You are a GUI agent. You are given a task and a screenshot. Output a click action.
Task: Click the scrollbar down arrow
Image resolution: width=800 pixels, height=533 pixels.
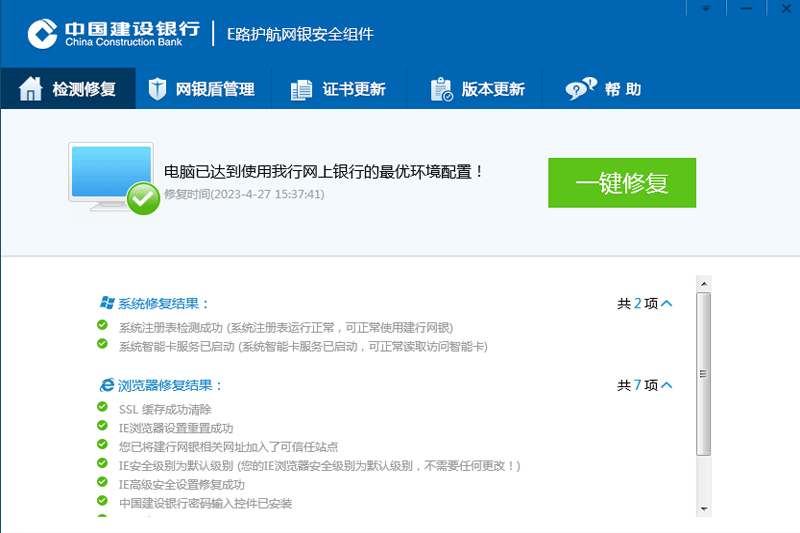(704, 509)
